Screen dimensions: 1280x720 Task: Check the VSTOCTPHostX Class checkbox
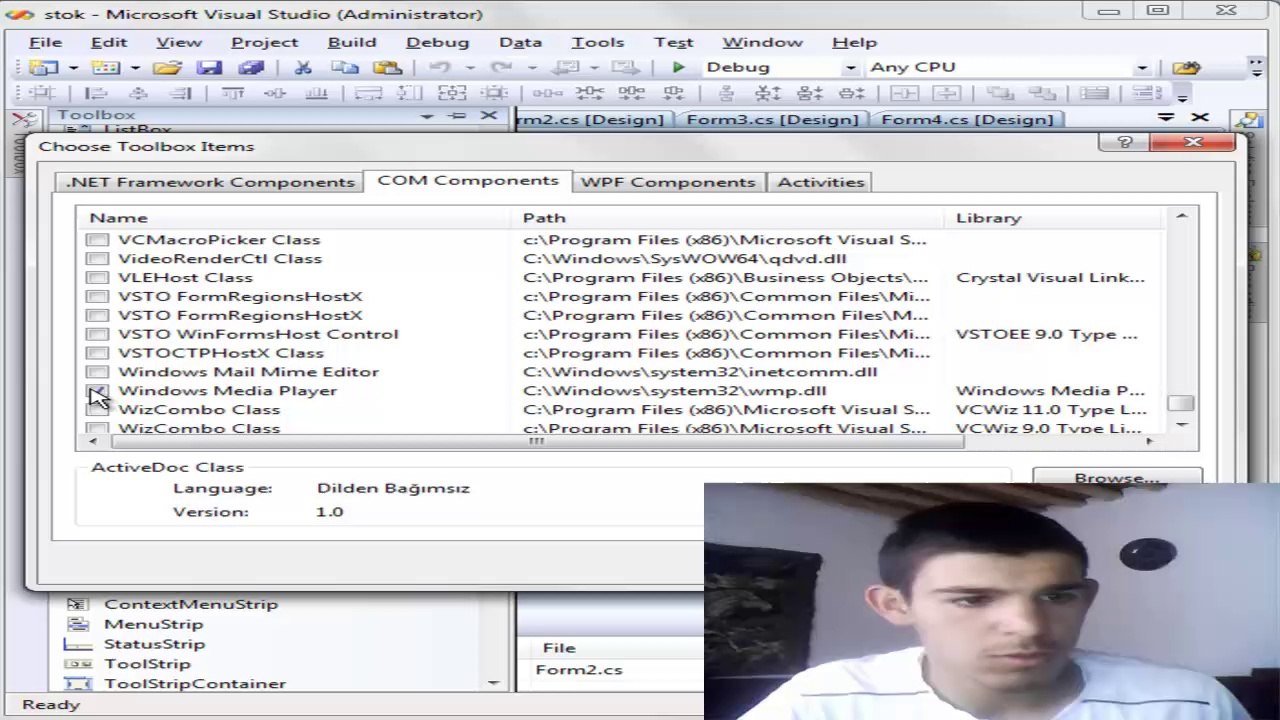pyautogui.click(x=97, y=354)
